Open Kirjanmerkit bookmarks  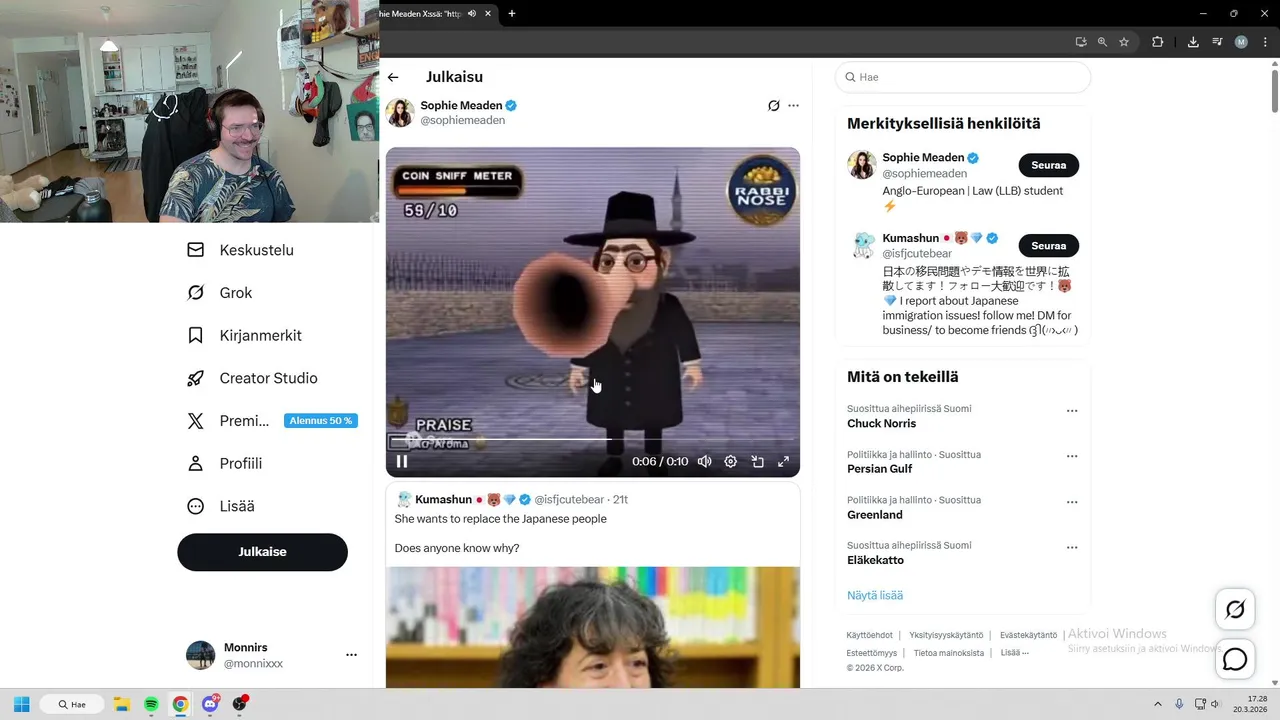[245, 335]
